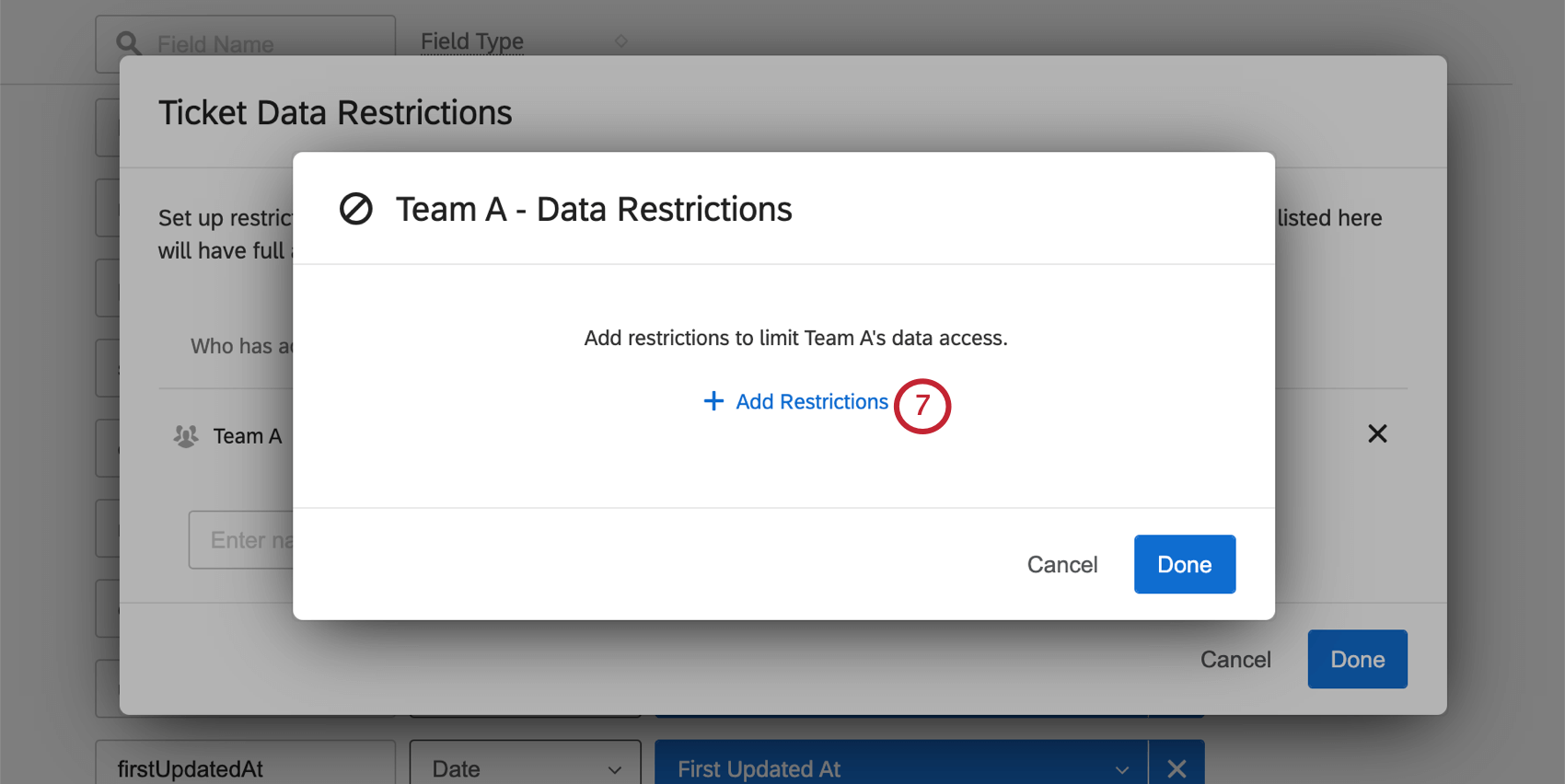Focus the Field Name search box
Viewport: 1565px width, 784px height.
pyautogui.click(x=258, y=44)
